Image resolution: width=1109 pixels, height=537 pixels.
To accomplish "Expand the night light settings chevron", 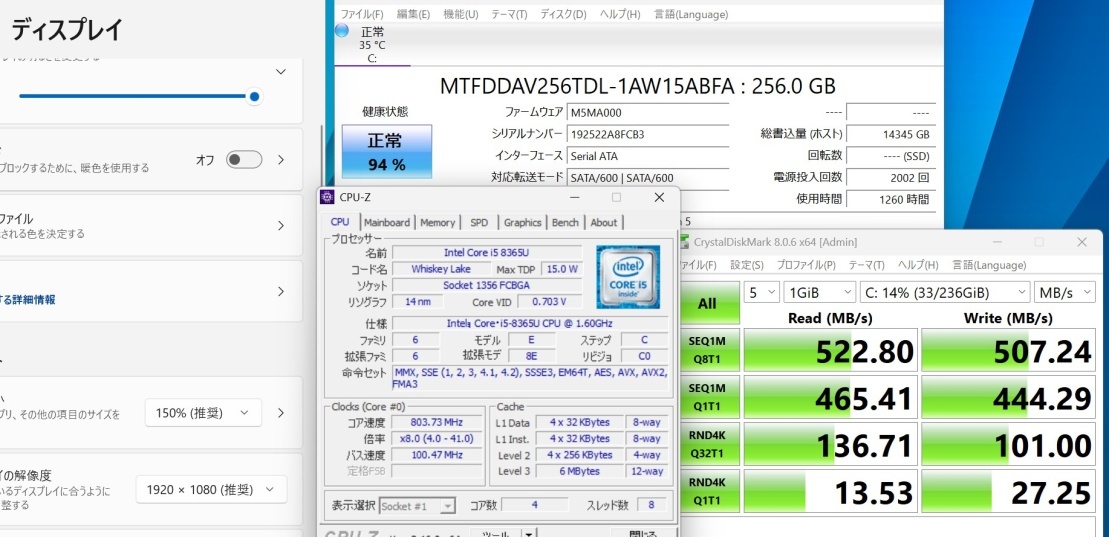I will 281,160.
